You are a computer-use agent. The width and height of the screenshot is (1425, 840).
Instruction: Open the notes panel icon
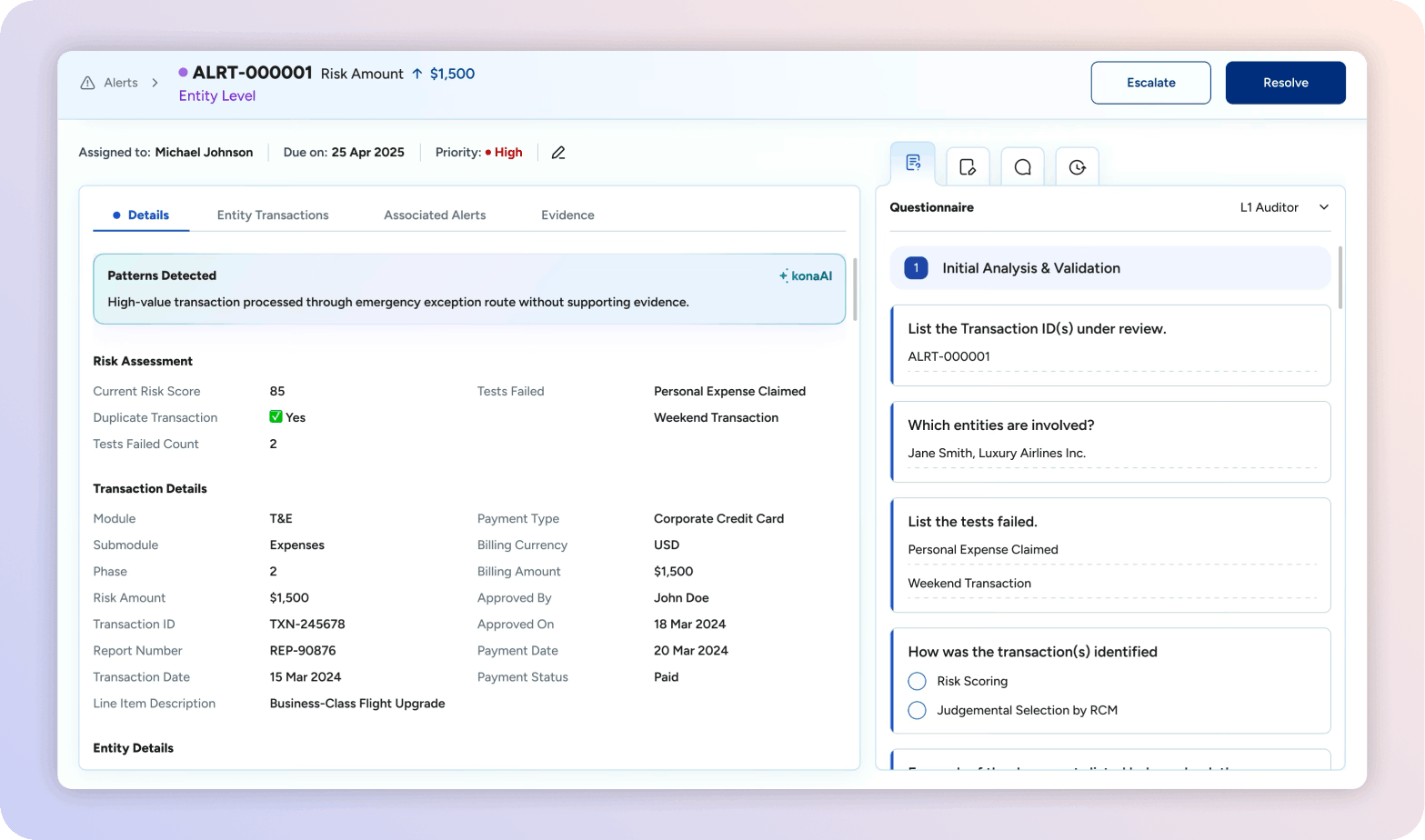tap(968, 167)
